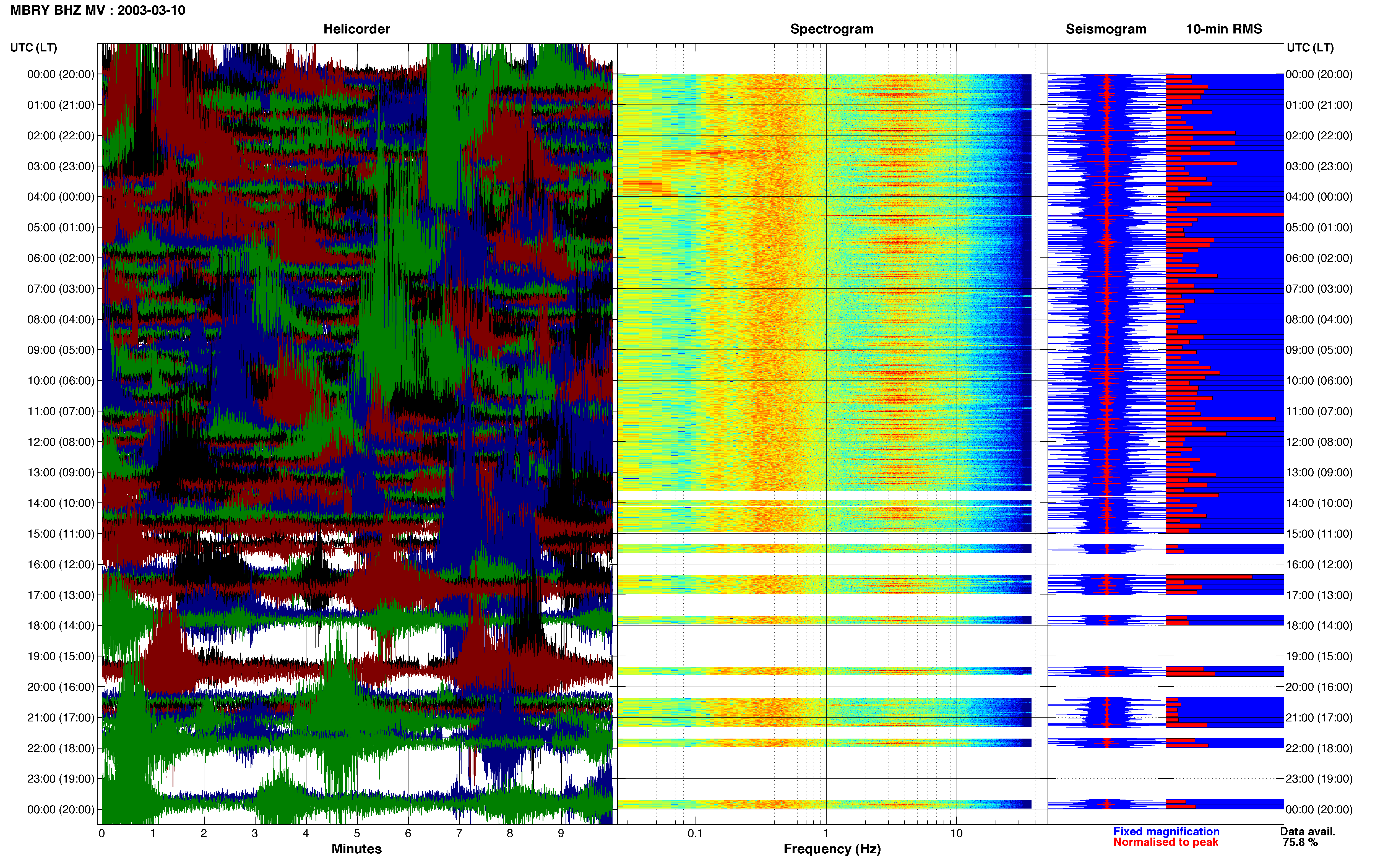Click left time label '13:00 (09:00)'
1388x868 pixels.
61,473
